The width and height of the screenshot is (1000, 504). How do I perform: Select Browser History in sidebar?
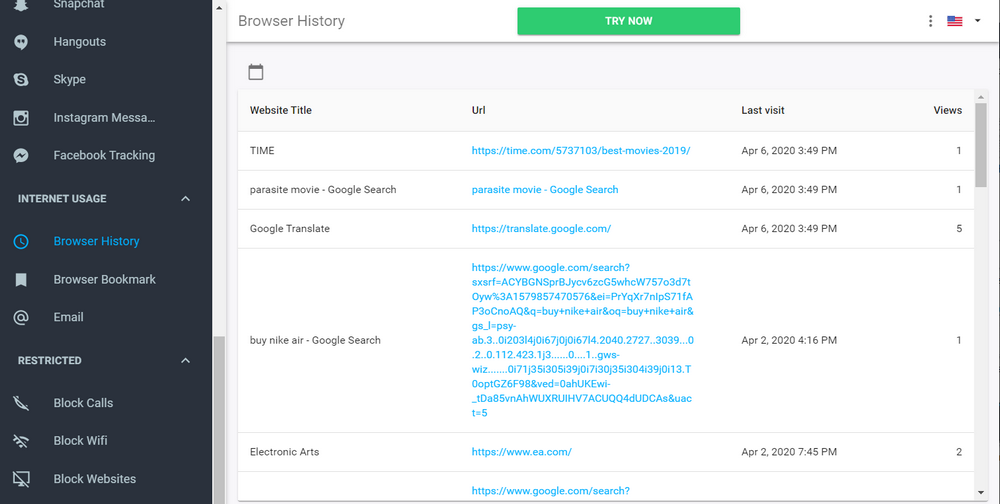[96, 241]
